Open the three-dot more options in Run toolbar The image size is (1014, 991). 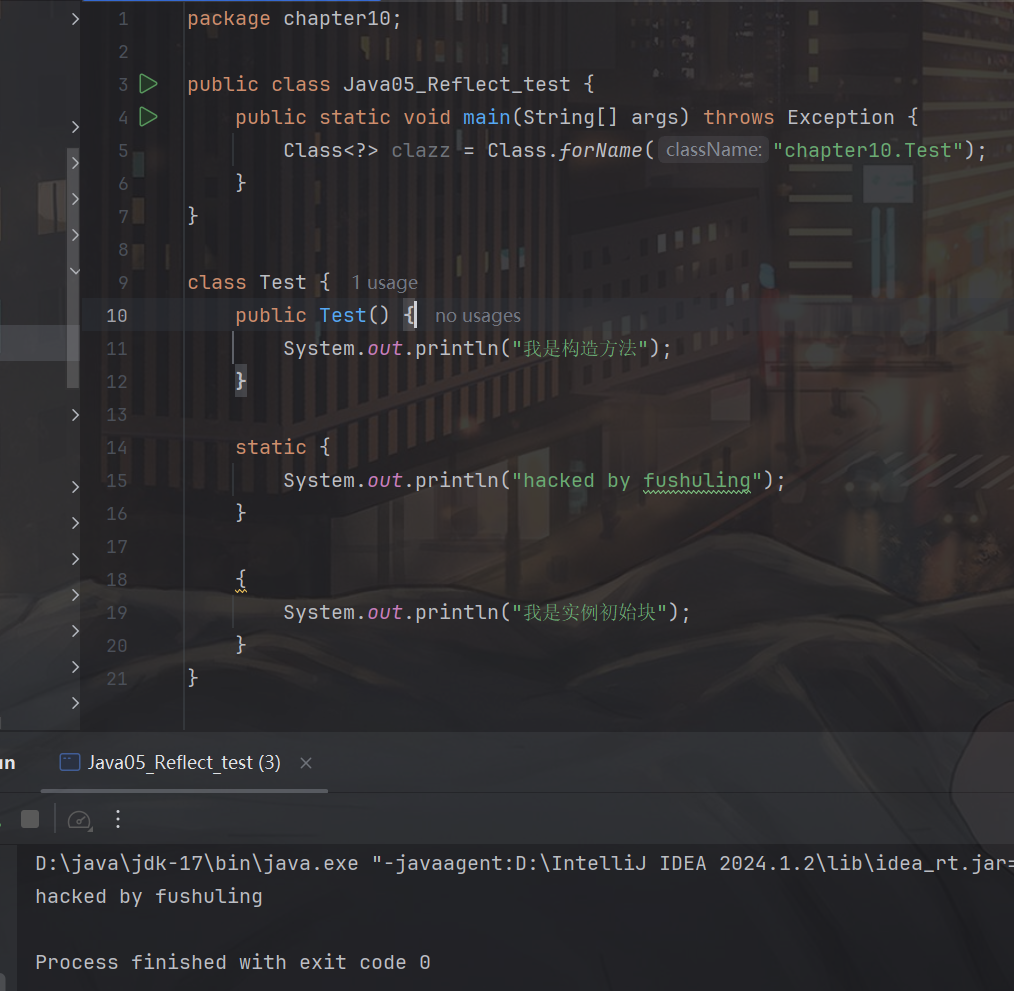point(118,820)
